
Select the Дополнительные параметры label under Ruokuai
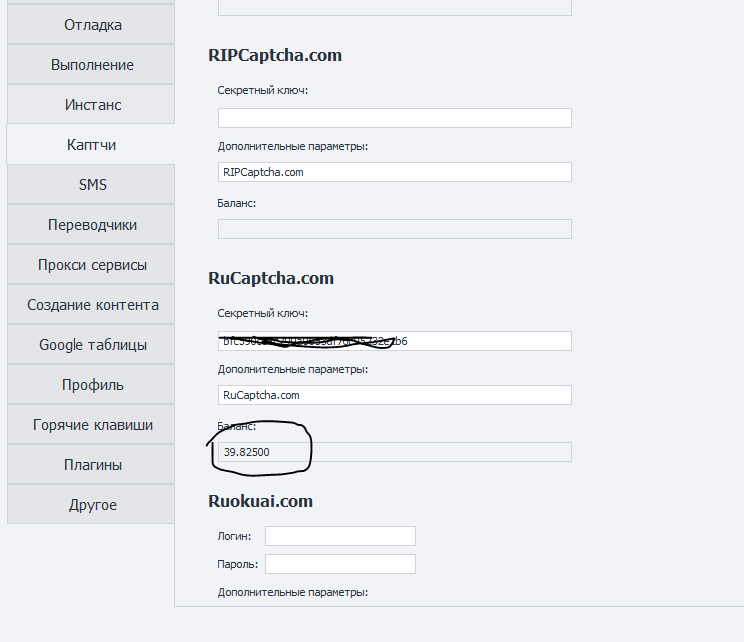pos(293,592)
